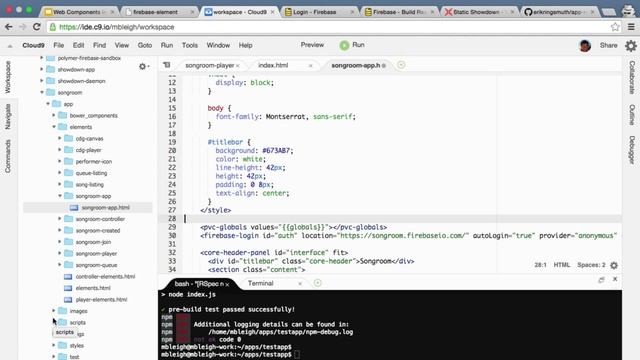Open the Window menu
The image size is (640, 360).
[218, 45]
